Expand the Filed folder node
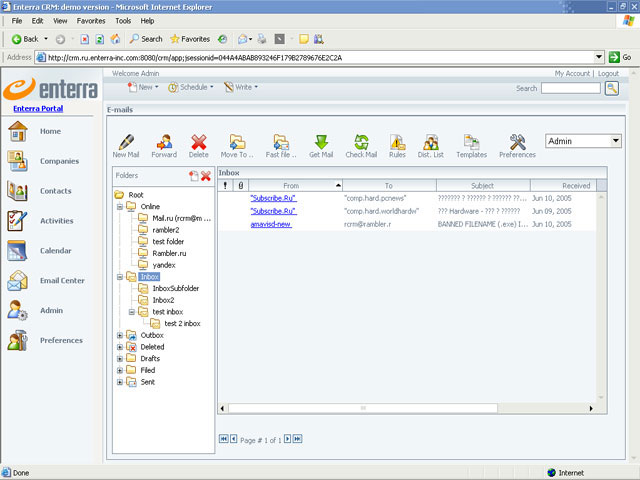640x480 pixels. click(x=120, y=370)
